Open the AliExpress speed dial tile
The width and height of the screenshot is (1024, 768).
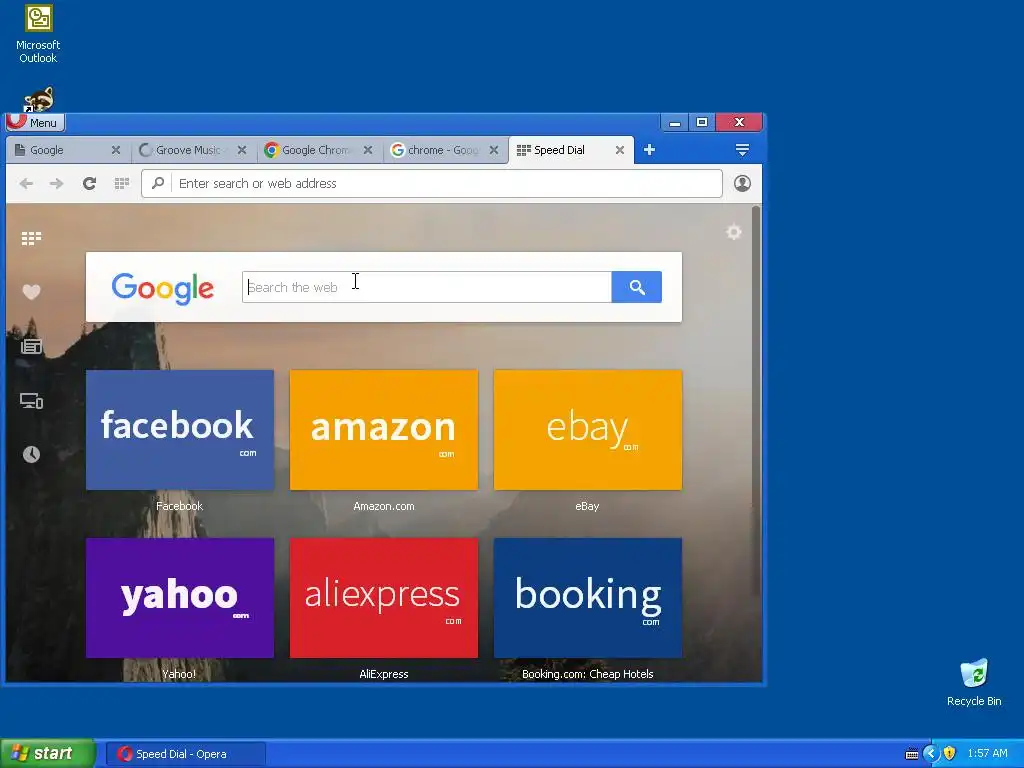click(x=384, y=598)
